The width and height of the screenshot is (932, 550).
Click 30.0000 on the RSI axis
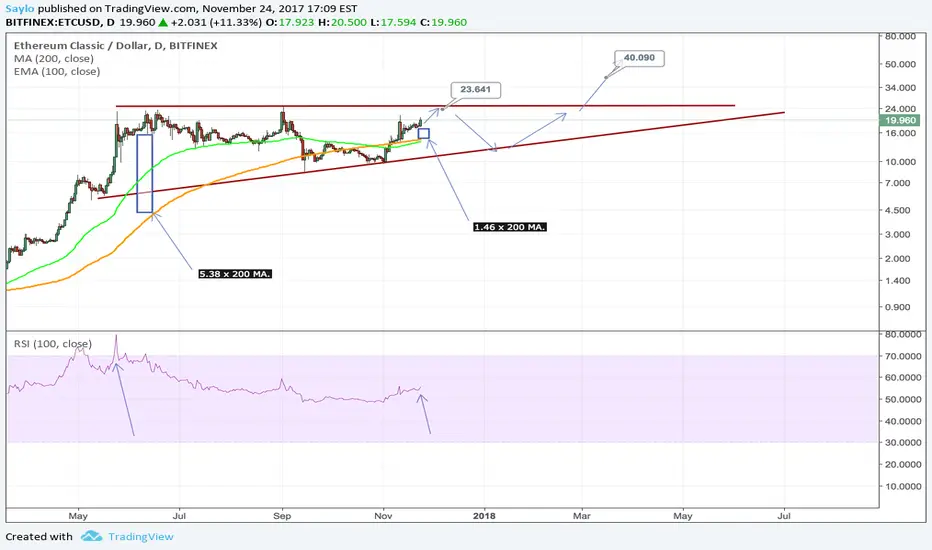[x=903, y=442]
